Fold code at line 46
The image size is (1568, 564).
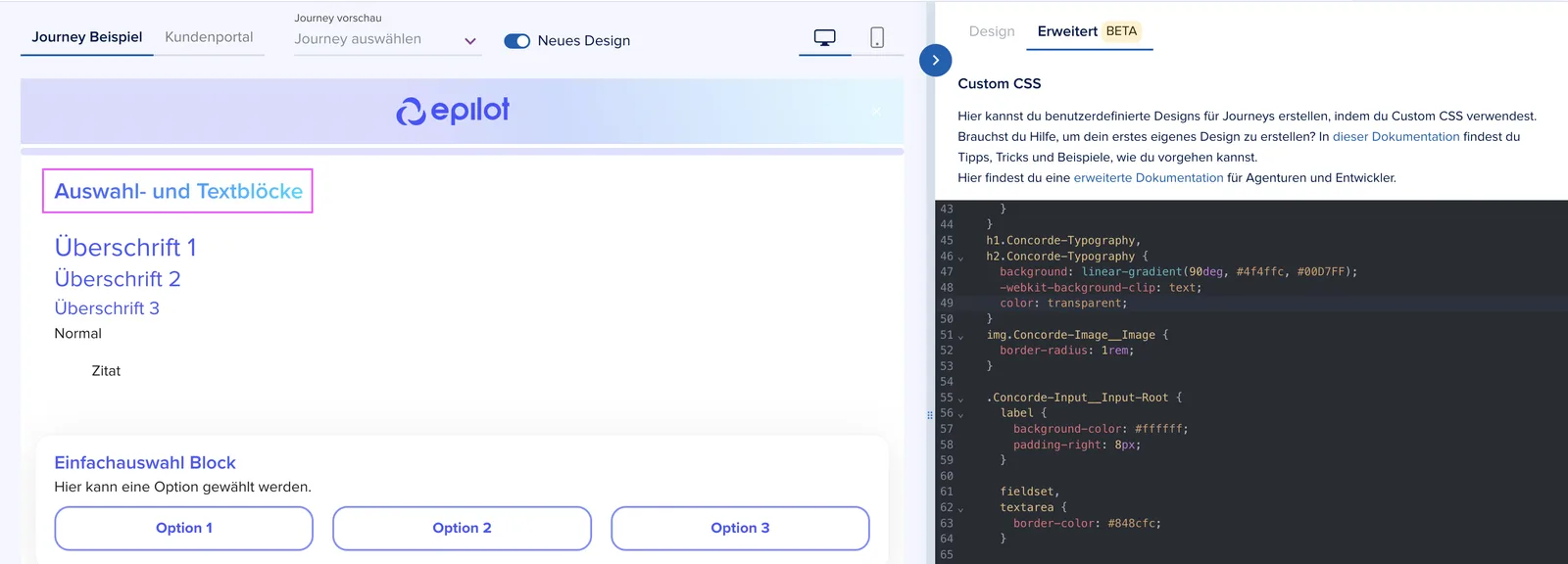[960, 258]
